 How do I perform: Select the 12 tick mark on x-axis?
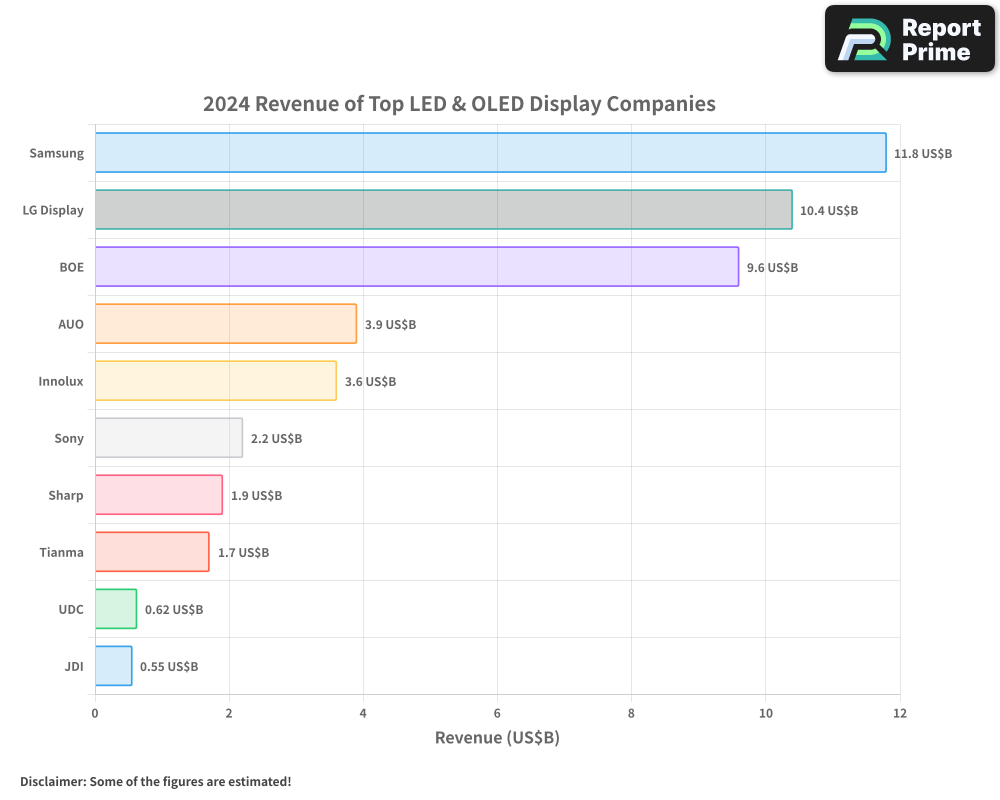[x=899, y=713]
